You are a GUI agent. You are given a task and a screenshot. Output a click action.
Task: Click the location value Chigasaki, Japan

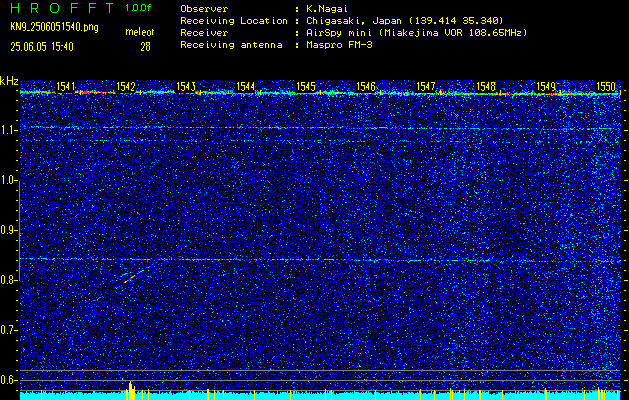point(353,20)
